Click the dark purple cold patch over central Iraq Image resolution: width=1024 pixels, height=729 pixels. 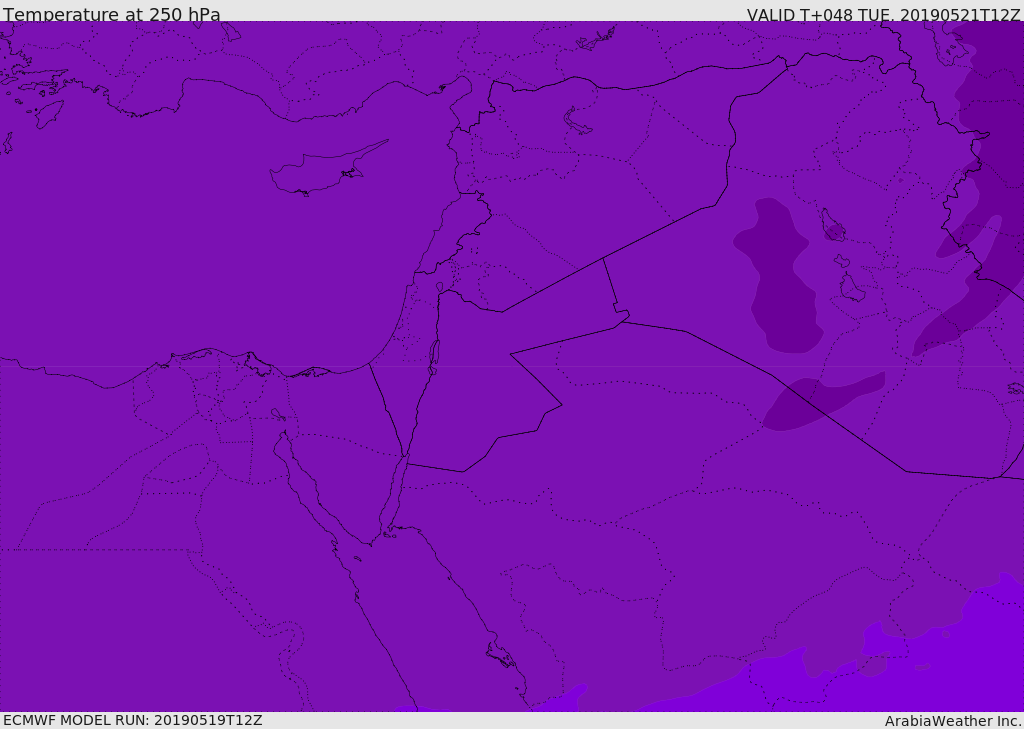point(778,274)
